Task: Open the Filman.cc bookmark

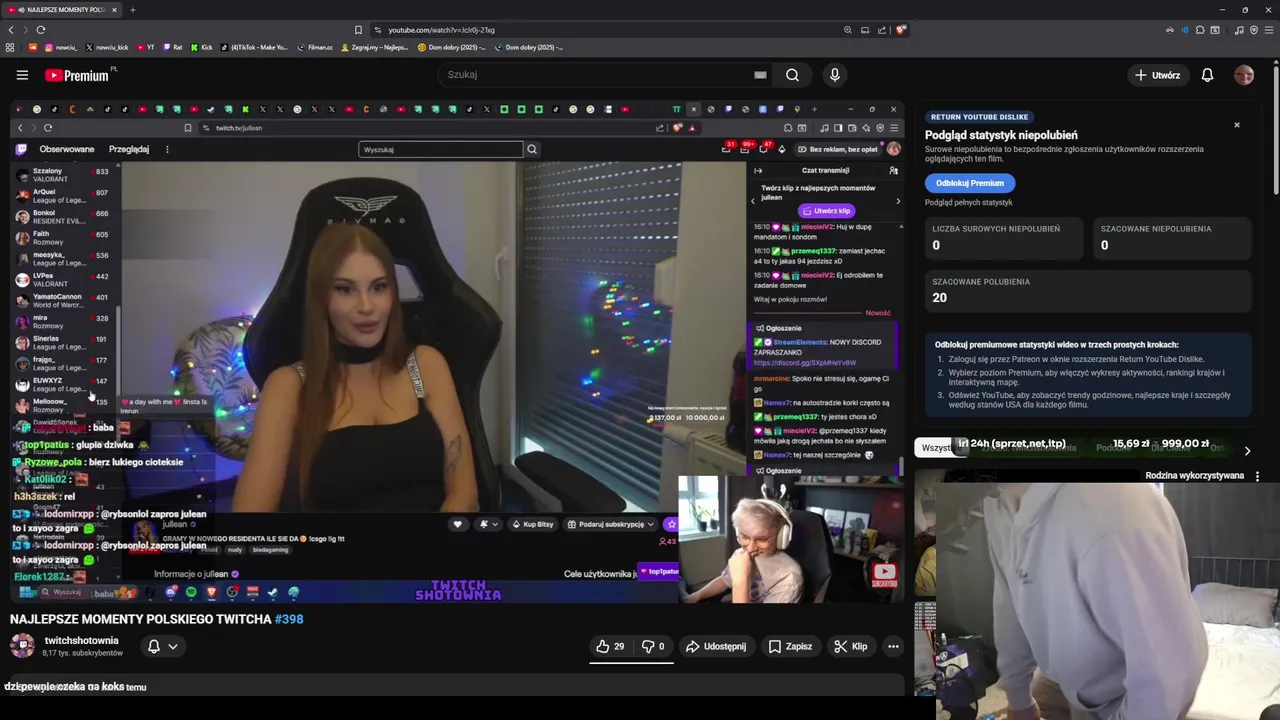Action: (315, 47)
